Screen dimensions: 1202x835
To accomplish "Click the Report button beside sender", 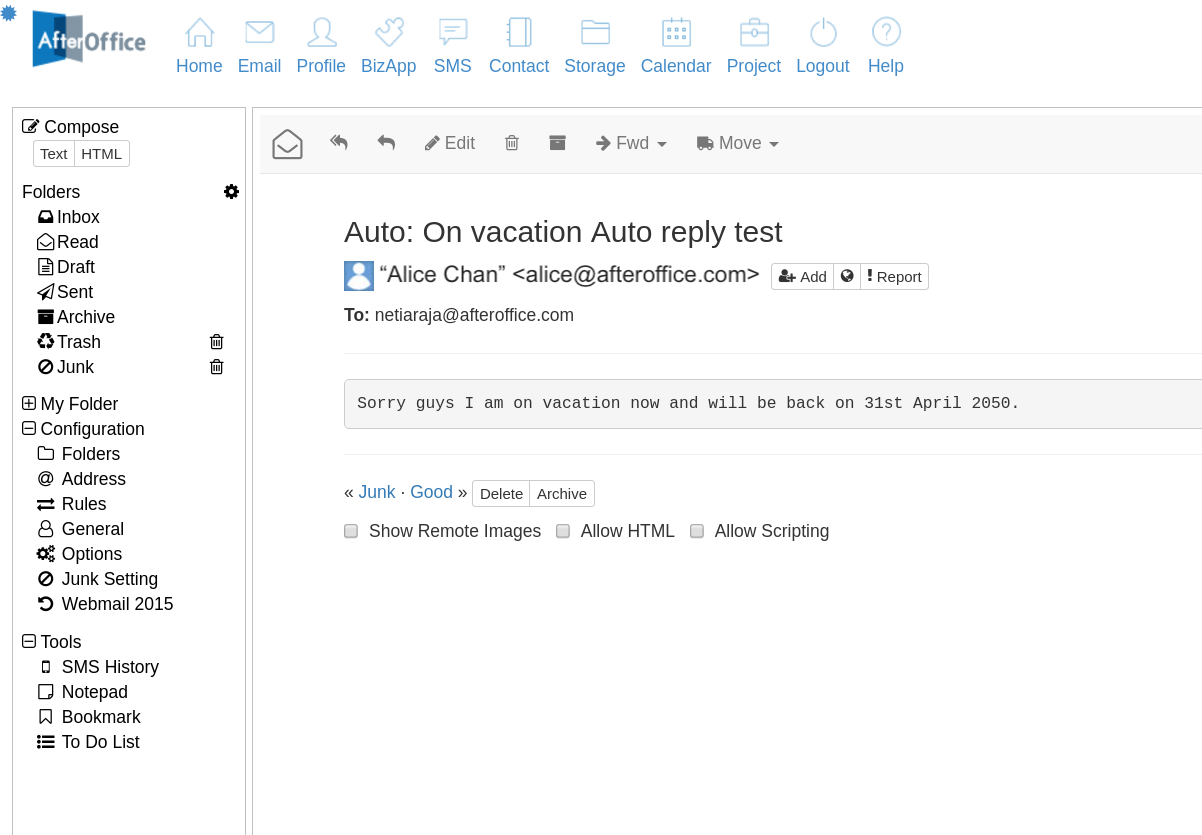I will pyautogui.click(x=894, y=276).
